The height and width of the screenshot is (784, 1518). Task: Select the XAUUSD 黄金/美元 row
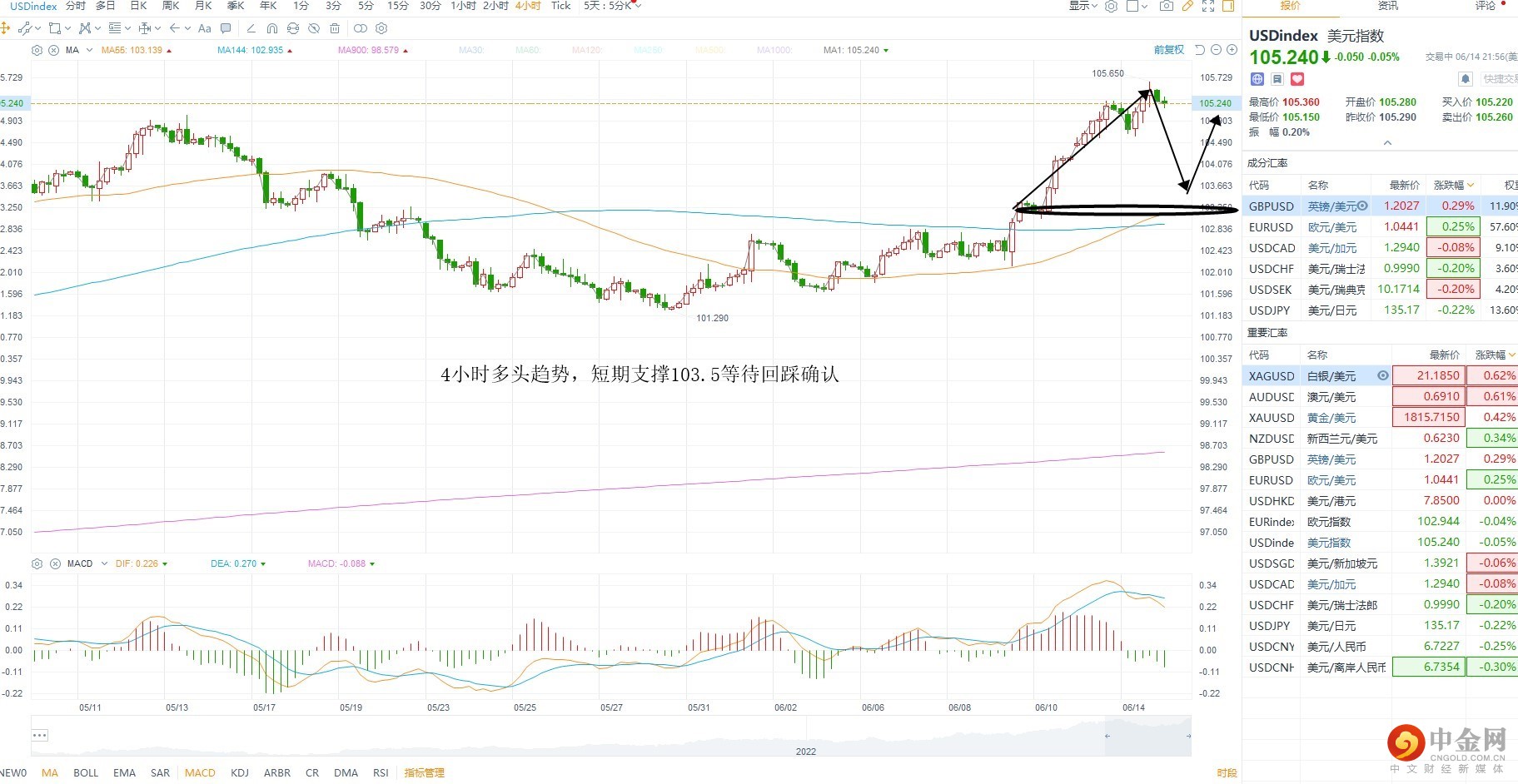tap(1380, 418)
